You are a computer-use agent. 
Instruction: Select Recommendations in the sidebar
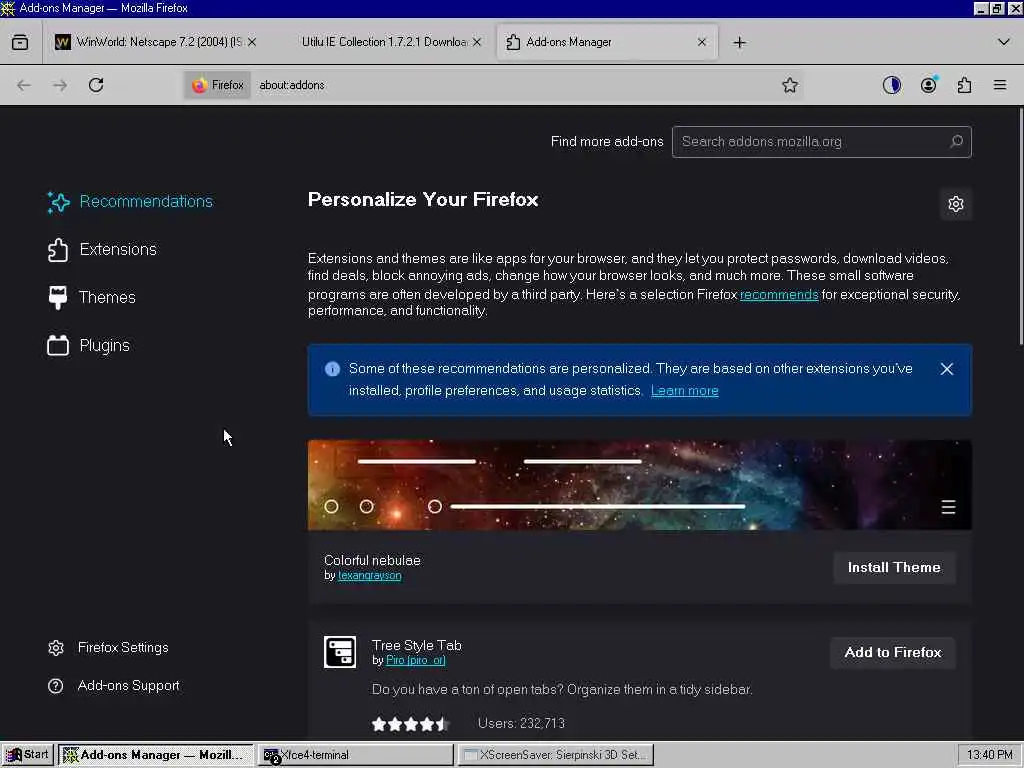(130, 202)
